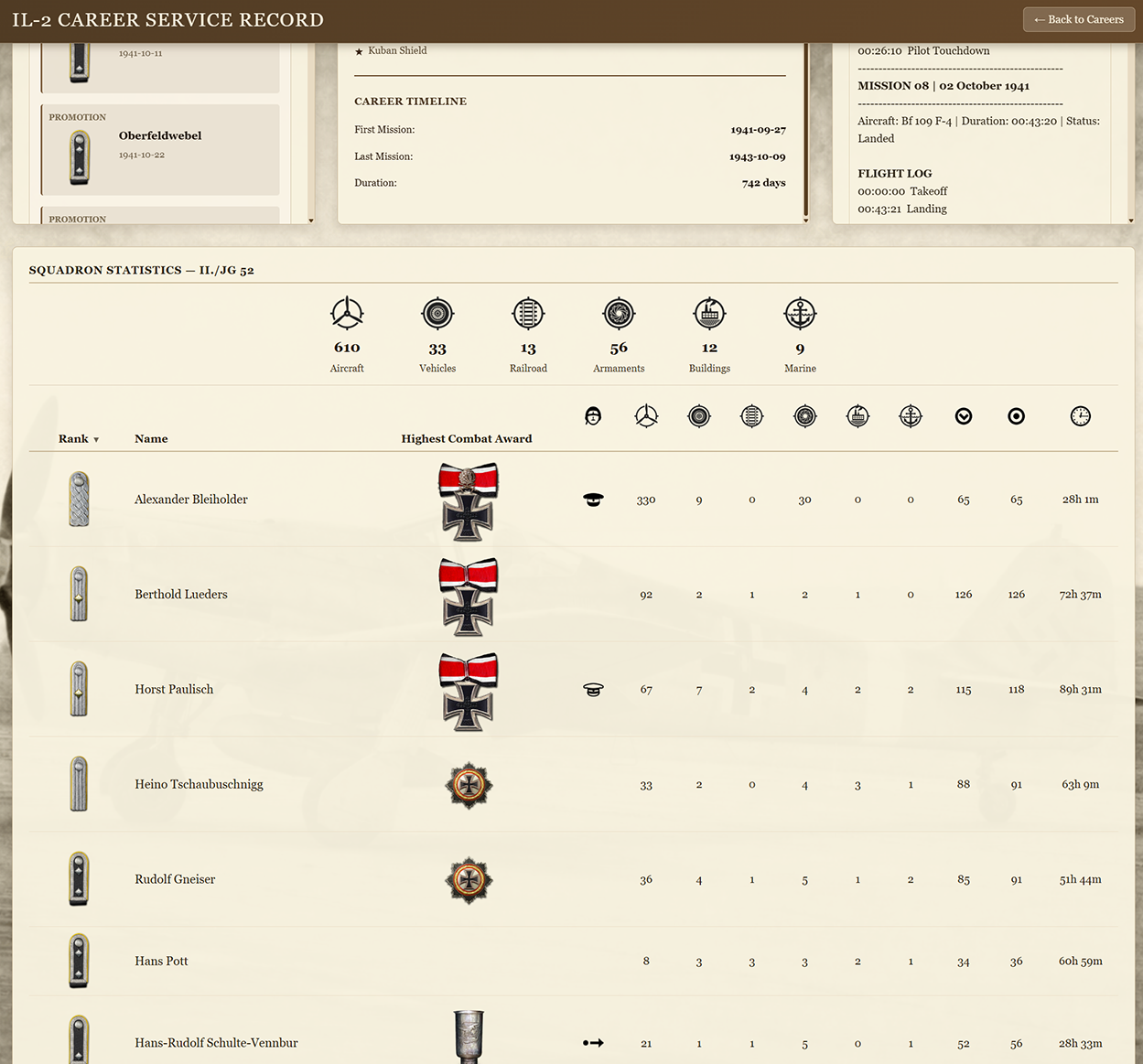Open the Oberfeldwebel promotion entry
The height and width of the screenshot is (1064, 1143).
click(160, 149)
